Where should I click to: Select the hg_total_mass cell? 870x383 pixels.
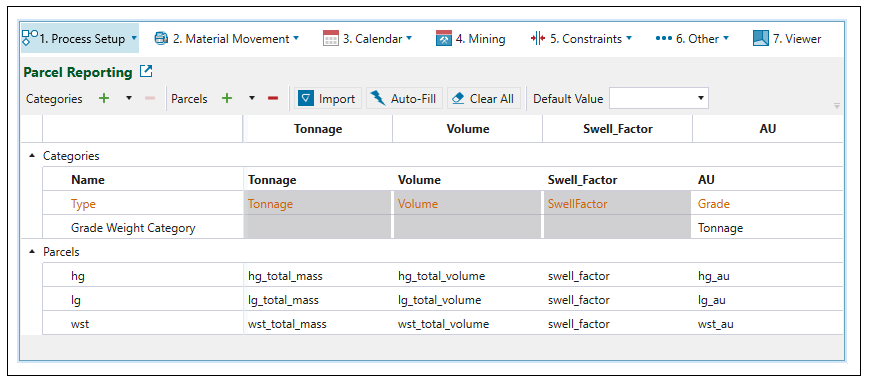318,276
